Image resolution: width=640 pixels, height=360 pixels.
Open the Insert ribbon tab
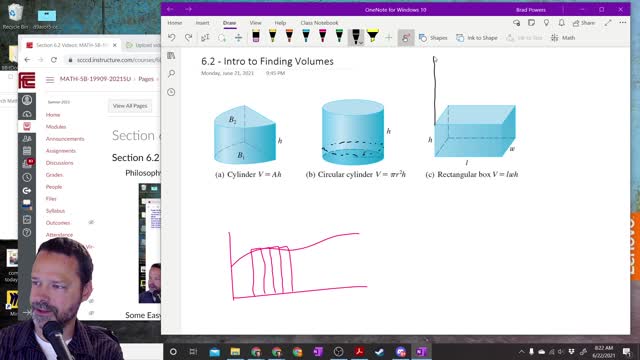[x=202, y=23]
